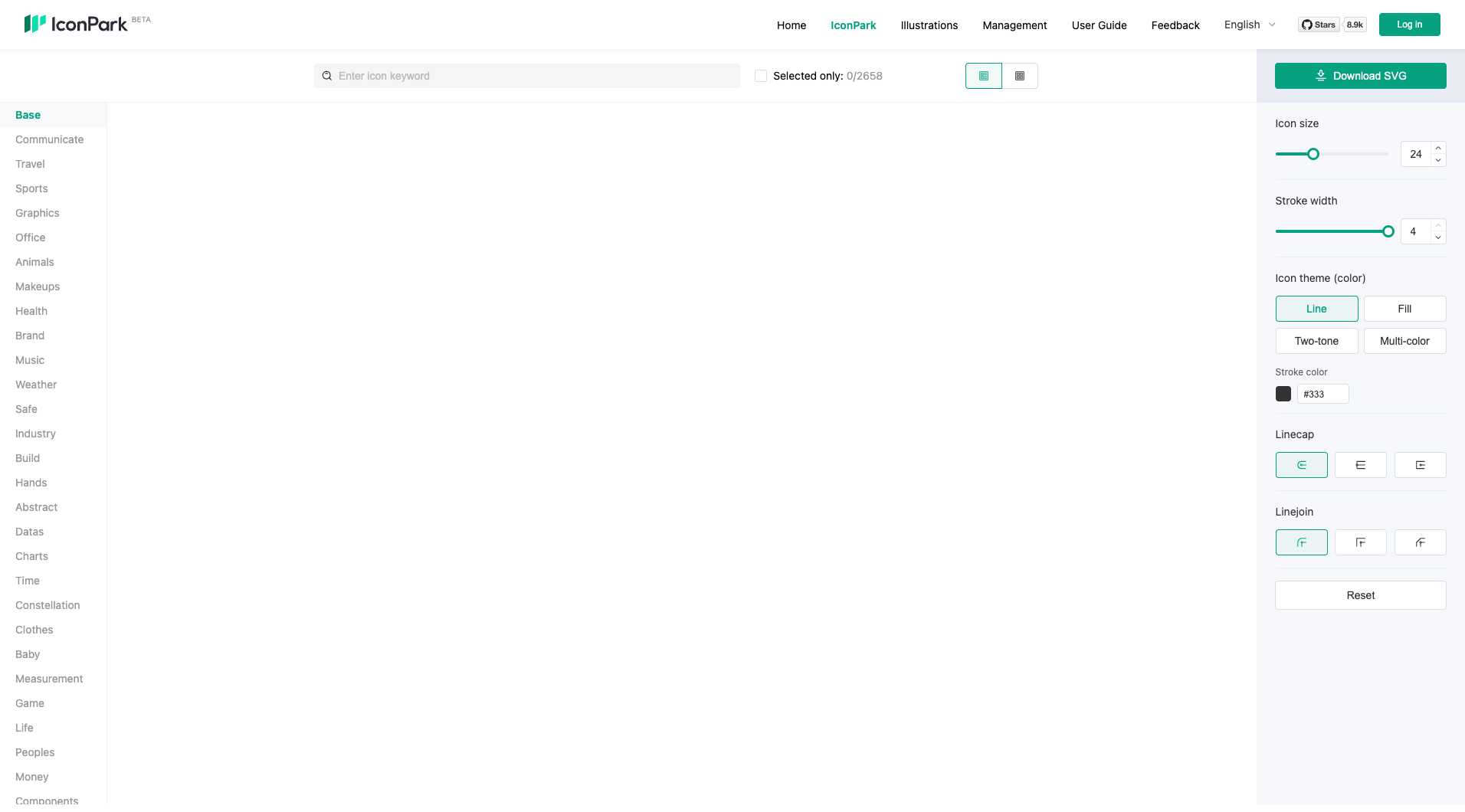Select the miter linejoin option
Viewport: 1465px width, 812px height.
[x=1360, y=542]
